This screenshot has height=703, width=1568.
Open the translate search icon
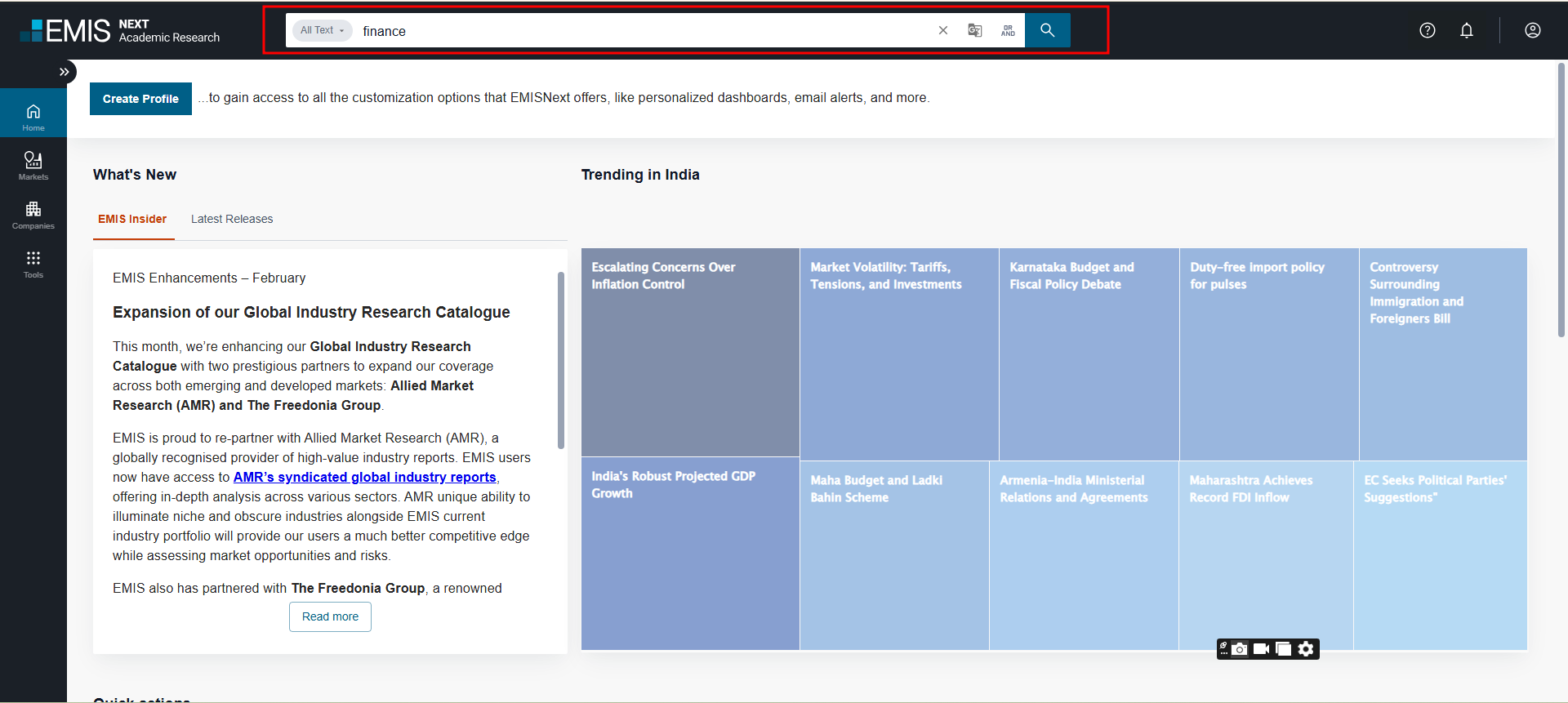coord(975,30)
